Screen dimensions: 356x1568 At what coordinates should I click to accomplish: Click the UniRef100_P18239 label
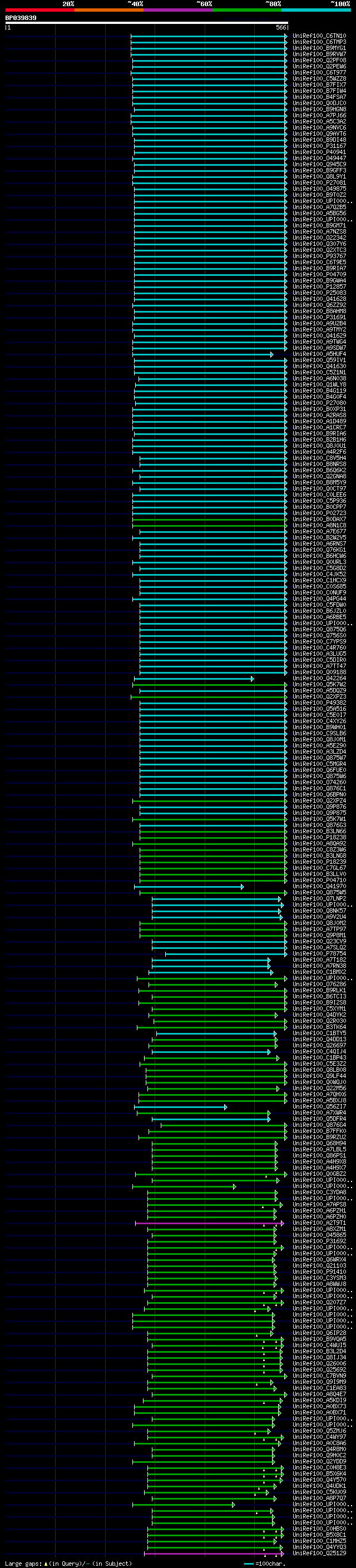pyautogui.click(x=319, y=861)
